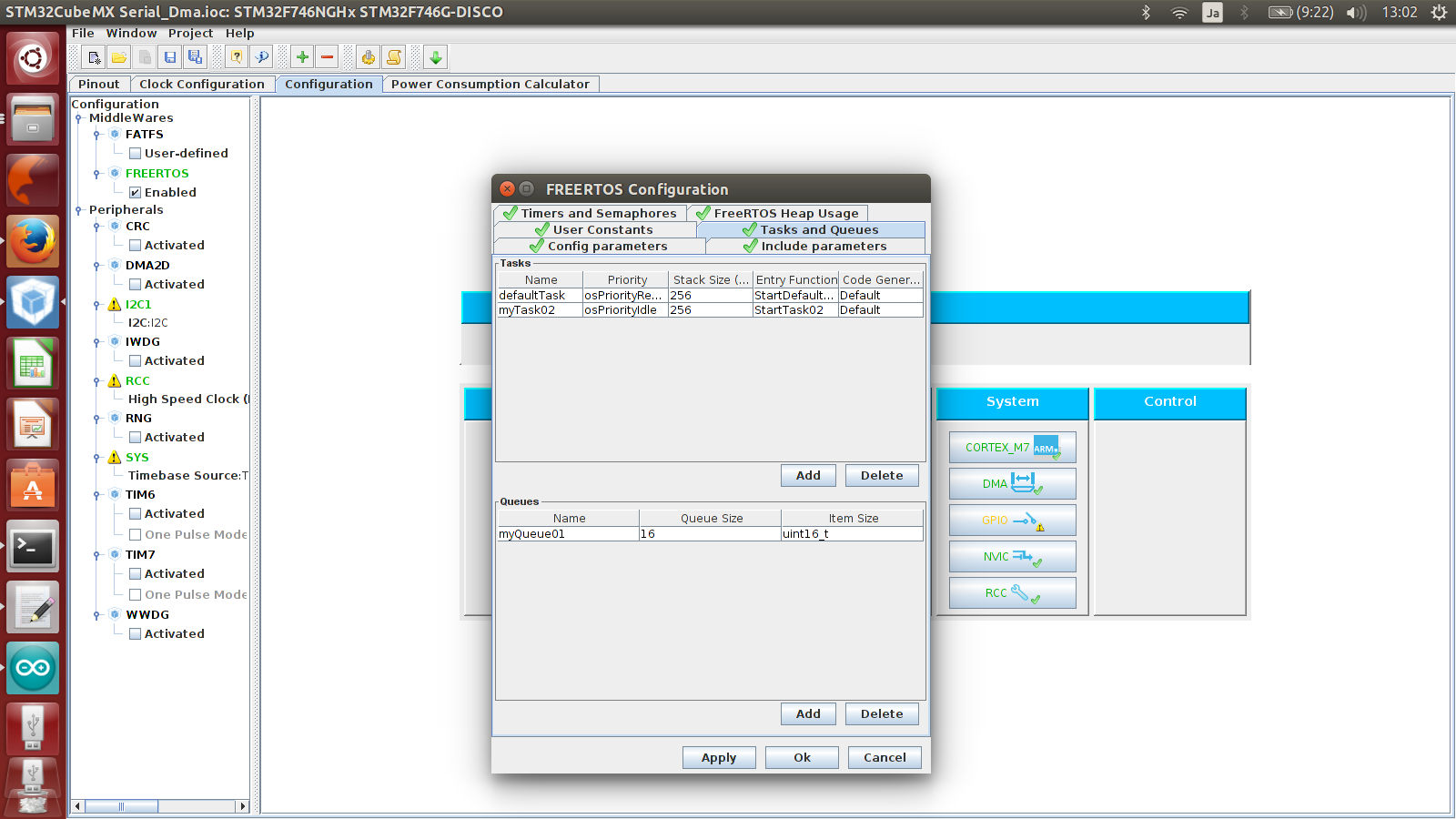Switch to the Clock Configuration tab
This screenshot has width=1456, height=819.
201,84
